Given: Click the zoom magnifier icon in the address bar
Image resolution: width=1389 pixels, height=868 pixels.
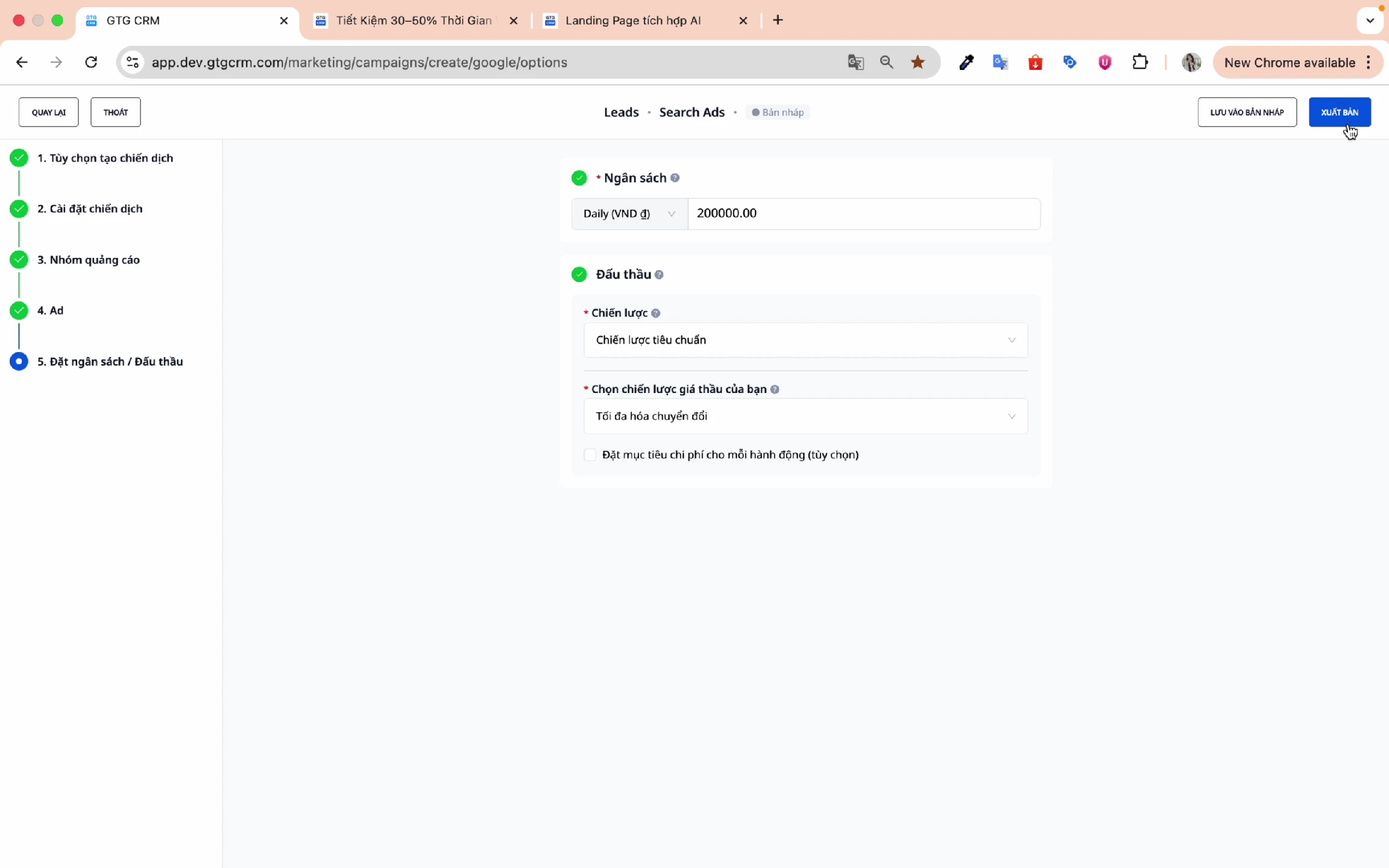Looking at the screenshot, I should pyautogui.click(x=886, y=62).
